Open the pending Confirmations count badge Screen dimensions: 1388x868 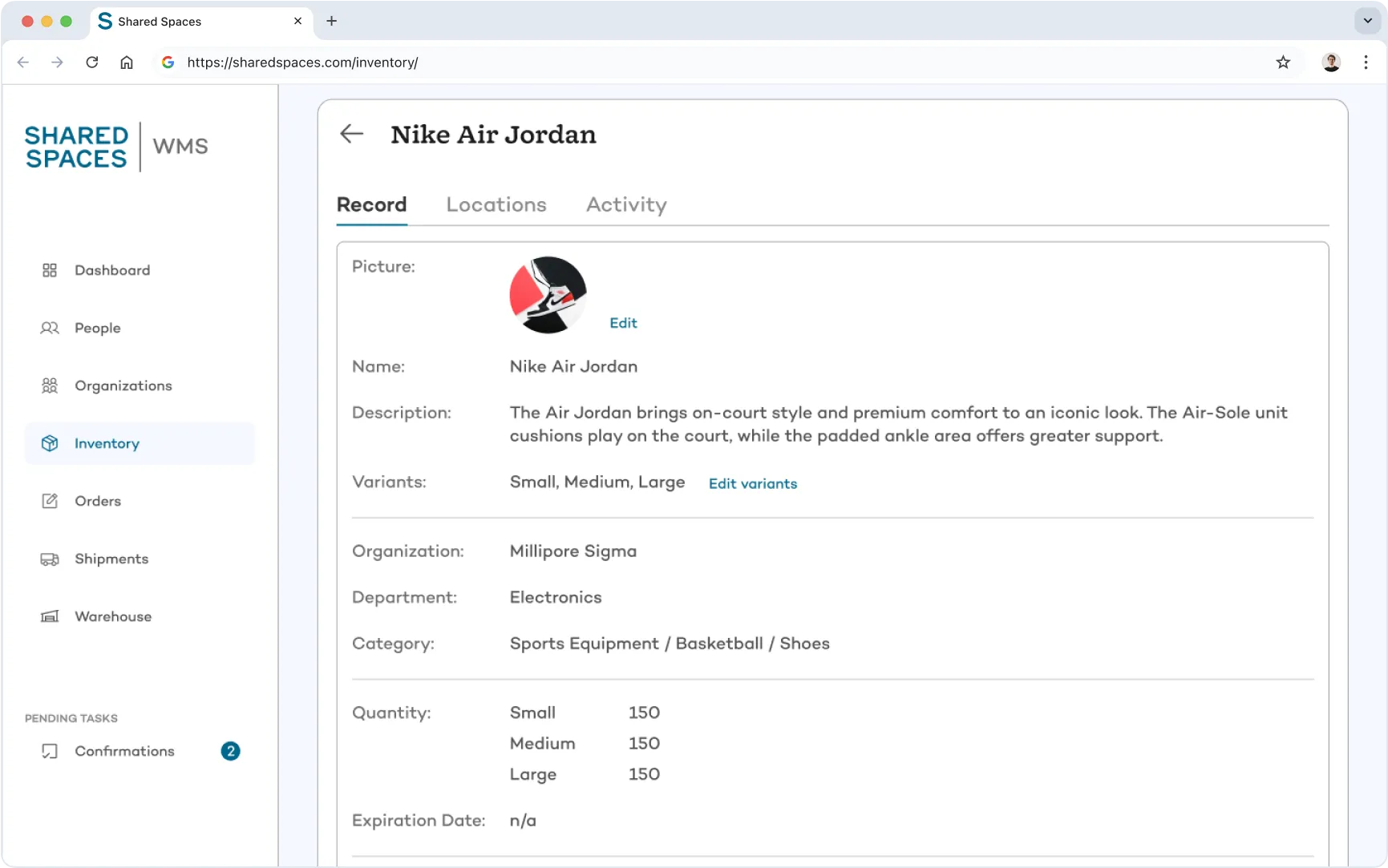(x=230, y=751)
